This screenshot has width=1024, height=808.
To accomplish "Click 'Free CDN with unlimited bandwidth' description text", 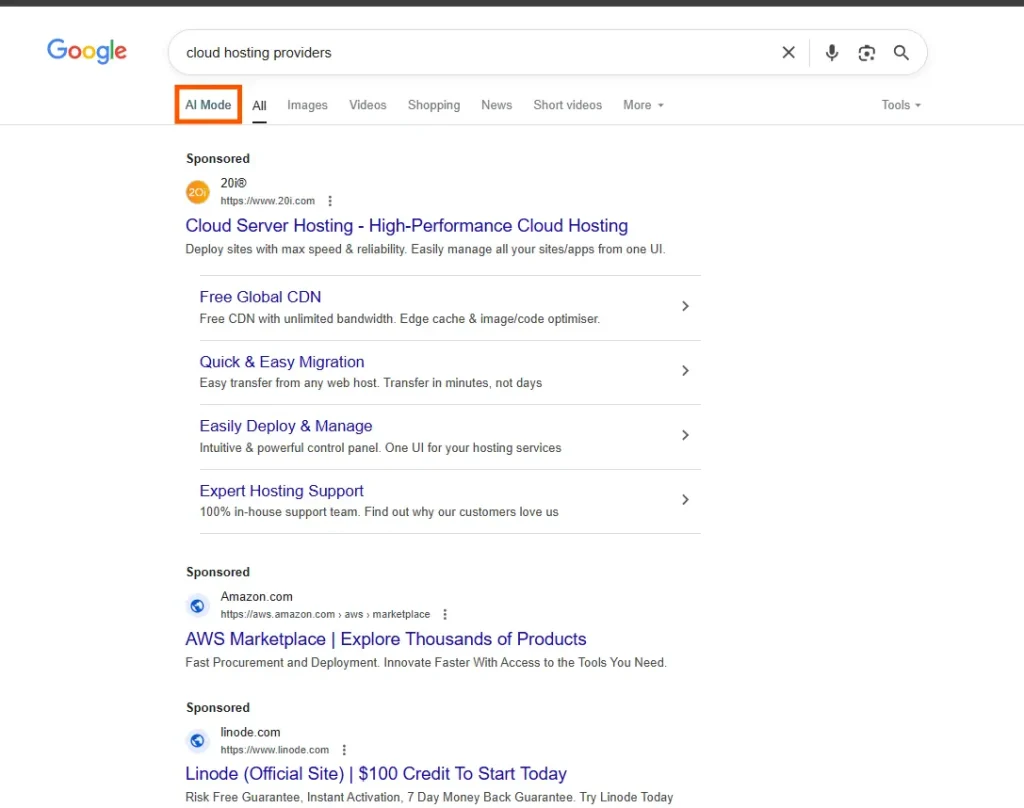I will (x=399, y=319).
